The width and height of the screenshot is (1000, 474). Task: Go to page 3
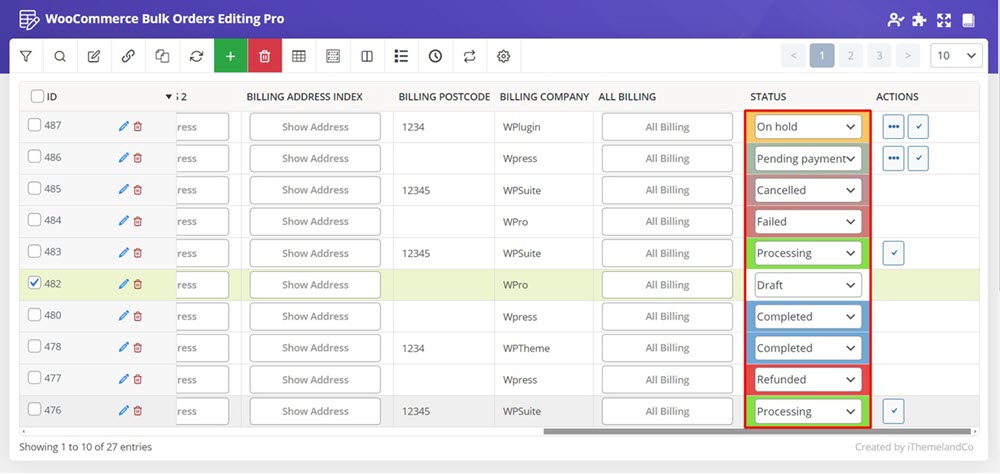pyautogui.click(x=879, y=56)
